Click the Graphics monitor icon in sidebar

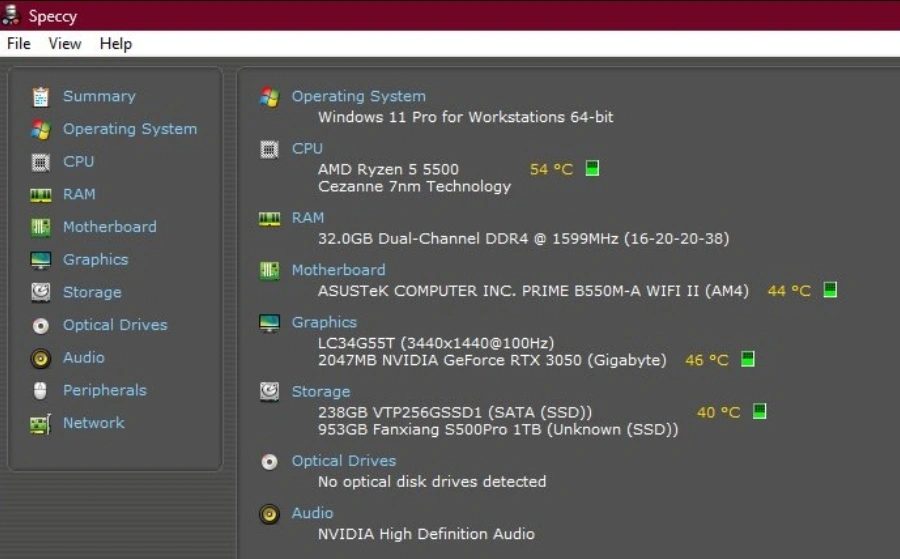pyautogui.click(x=40, y=260)
